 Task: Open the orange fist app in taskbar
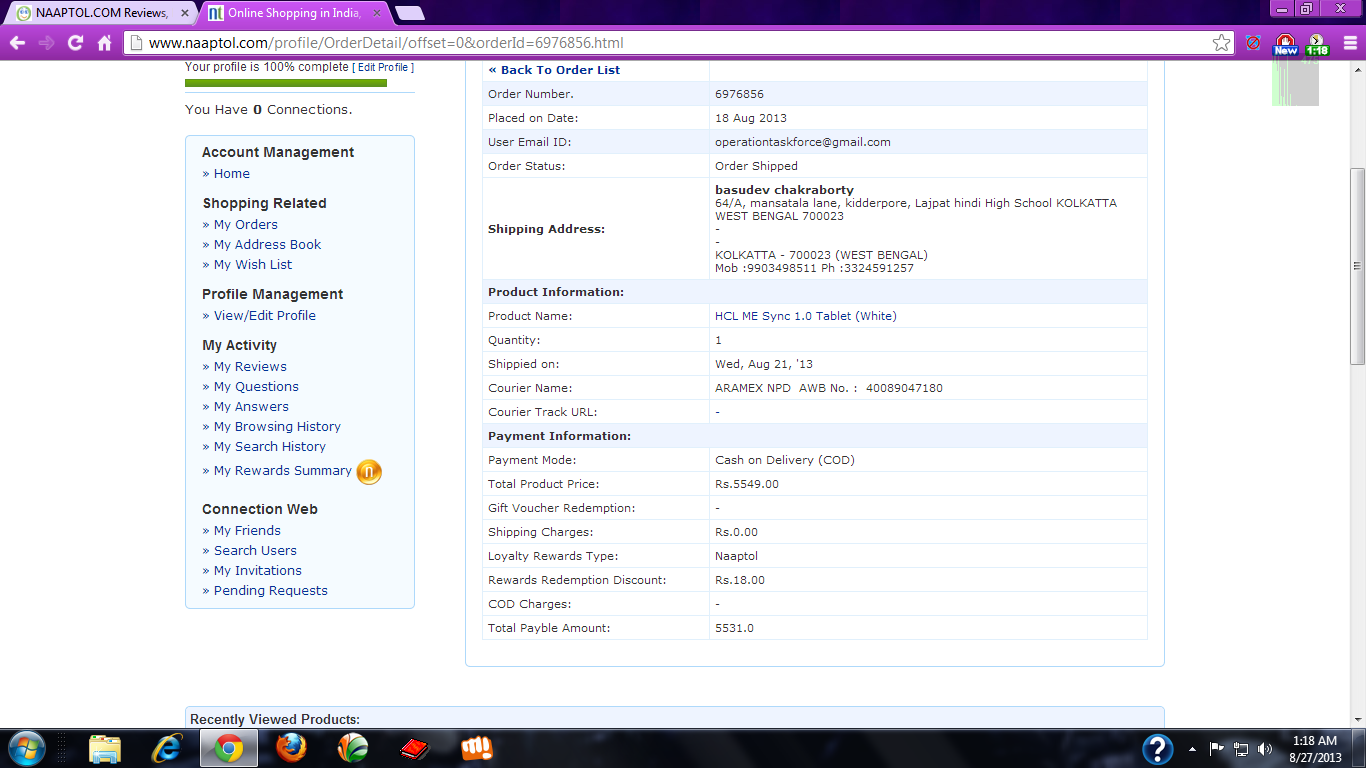click(x=476, y=748)
